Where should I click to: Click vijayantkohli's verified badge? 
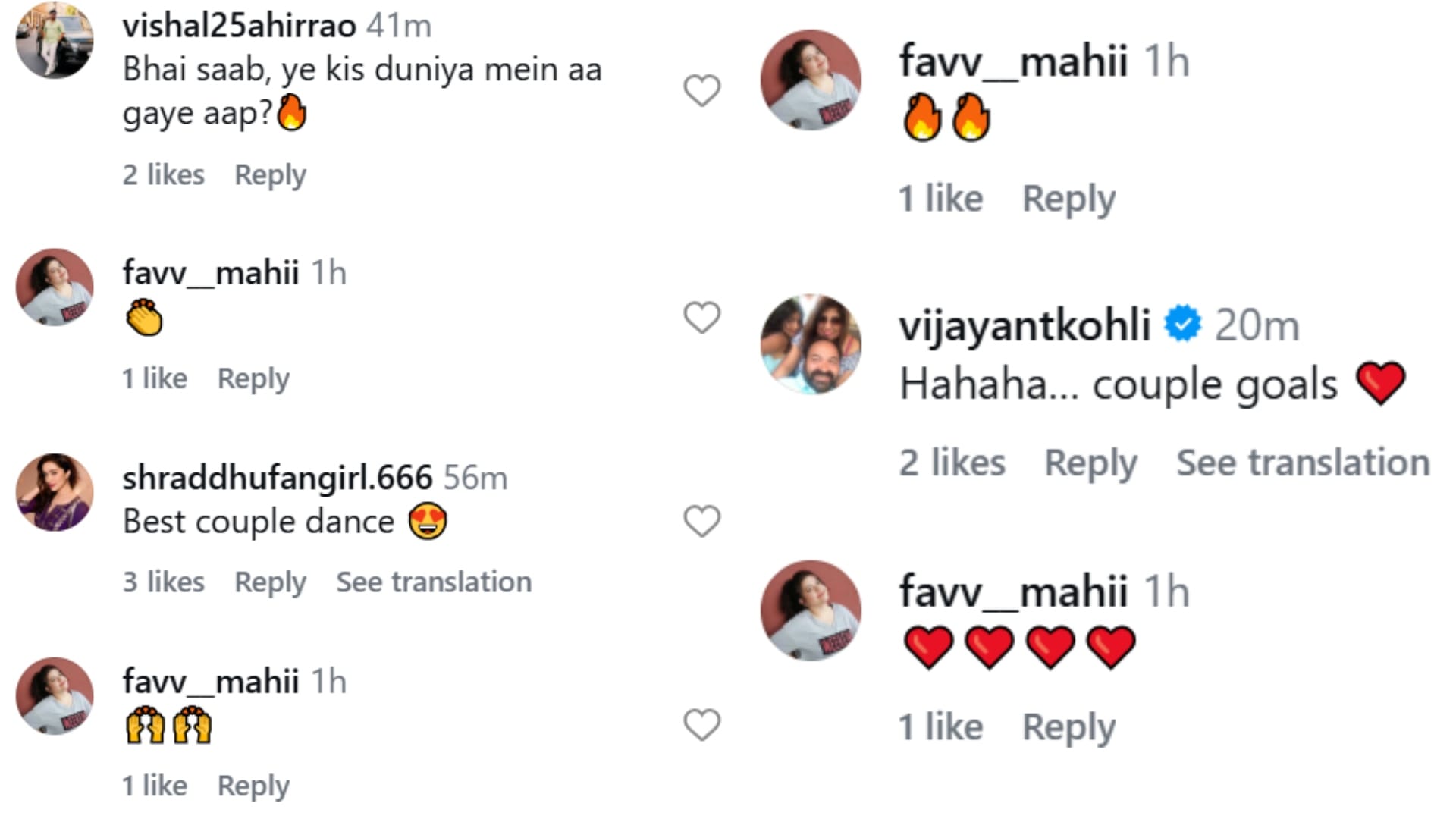point(1183,325)
